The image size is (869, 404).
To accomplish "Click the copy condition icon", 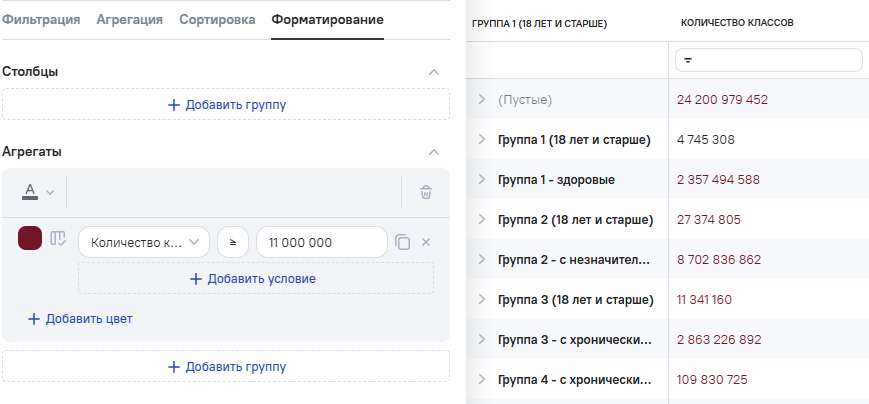I will tap(402, 242).
